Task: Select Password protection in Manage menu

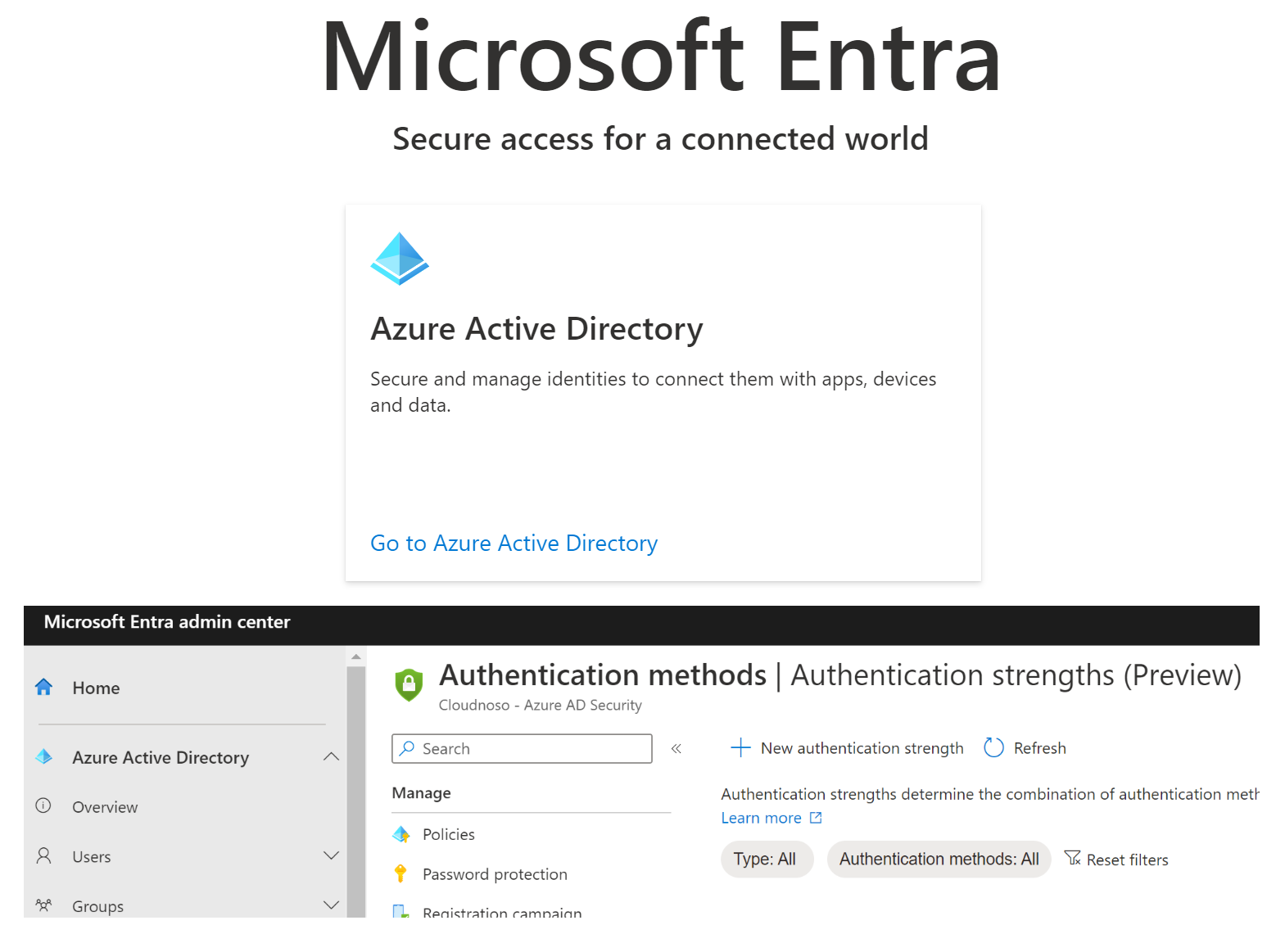Action: 495,874
